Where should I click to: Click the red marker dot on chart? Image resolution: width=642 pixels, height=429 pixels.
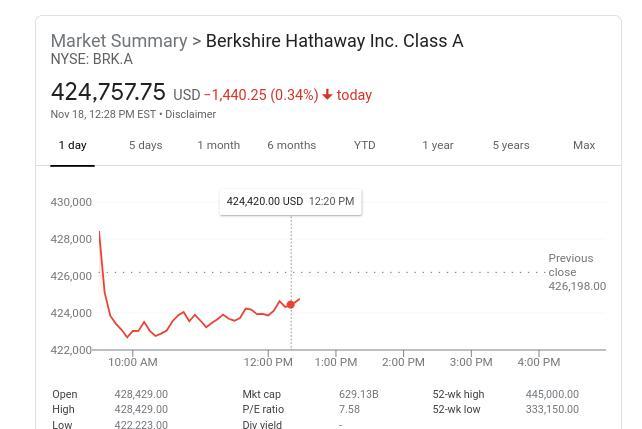(x=291, y=304)
